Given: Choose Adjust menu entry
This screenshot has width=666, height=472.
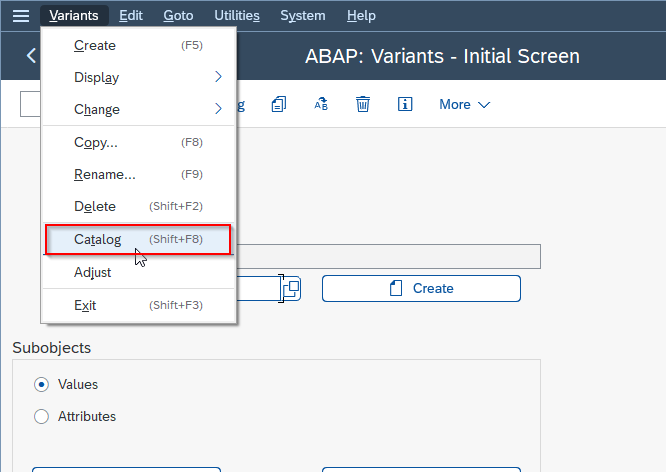Looking at the screenshot, I should click(138, 272).
